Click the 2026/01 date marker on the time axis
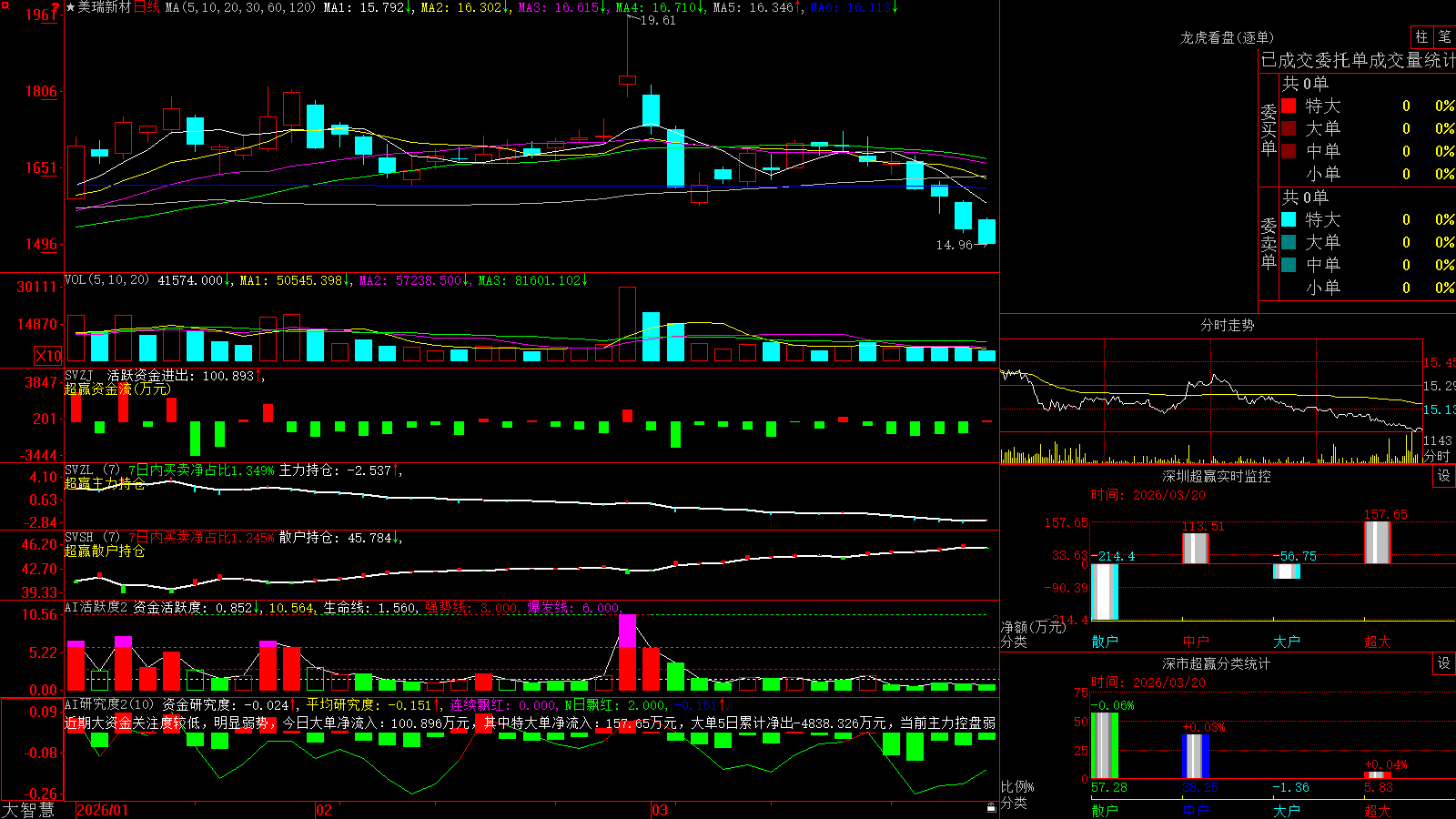Screen dimensions: 1456x819 tap(102, 810)
